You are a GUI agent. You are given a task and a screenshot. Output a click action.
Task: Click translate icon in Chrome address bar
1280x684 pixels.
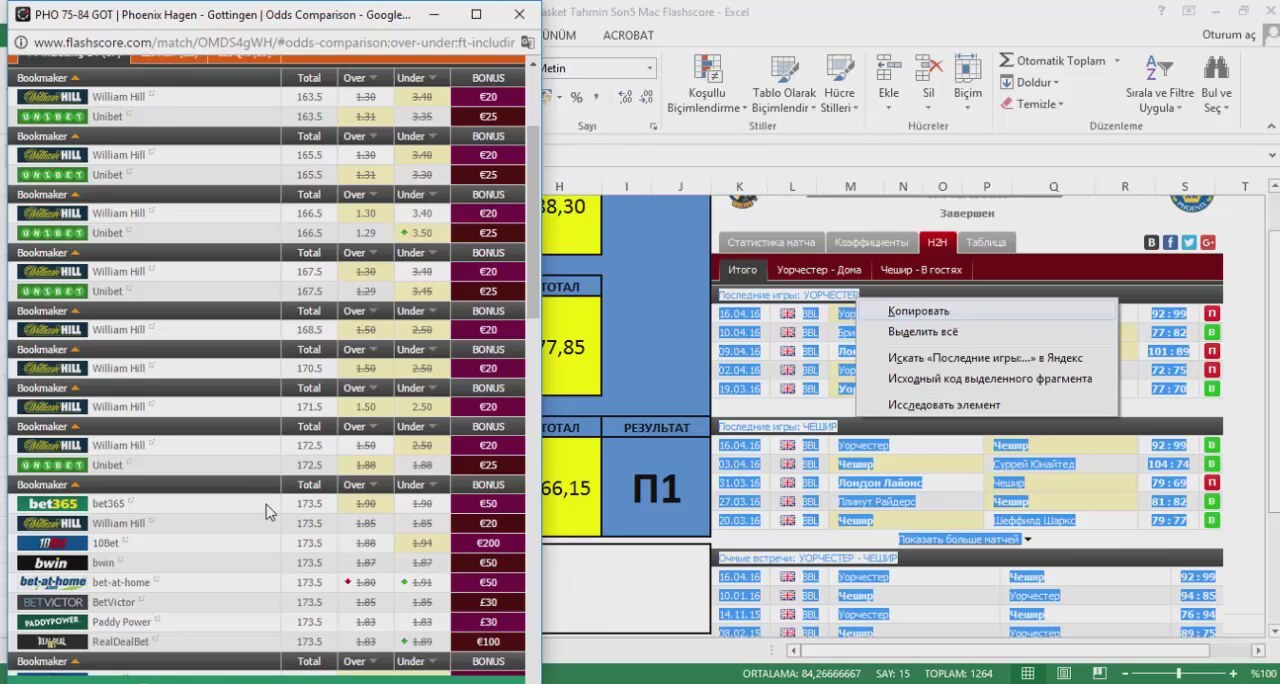tap(527, 43)
